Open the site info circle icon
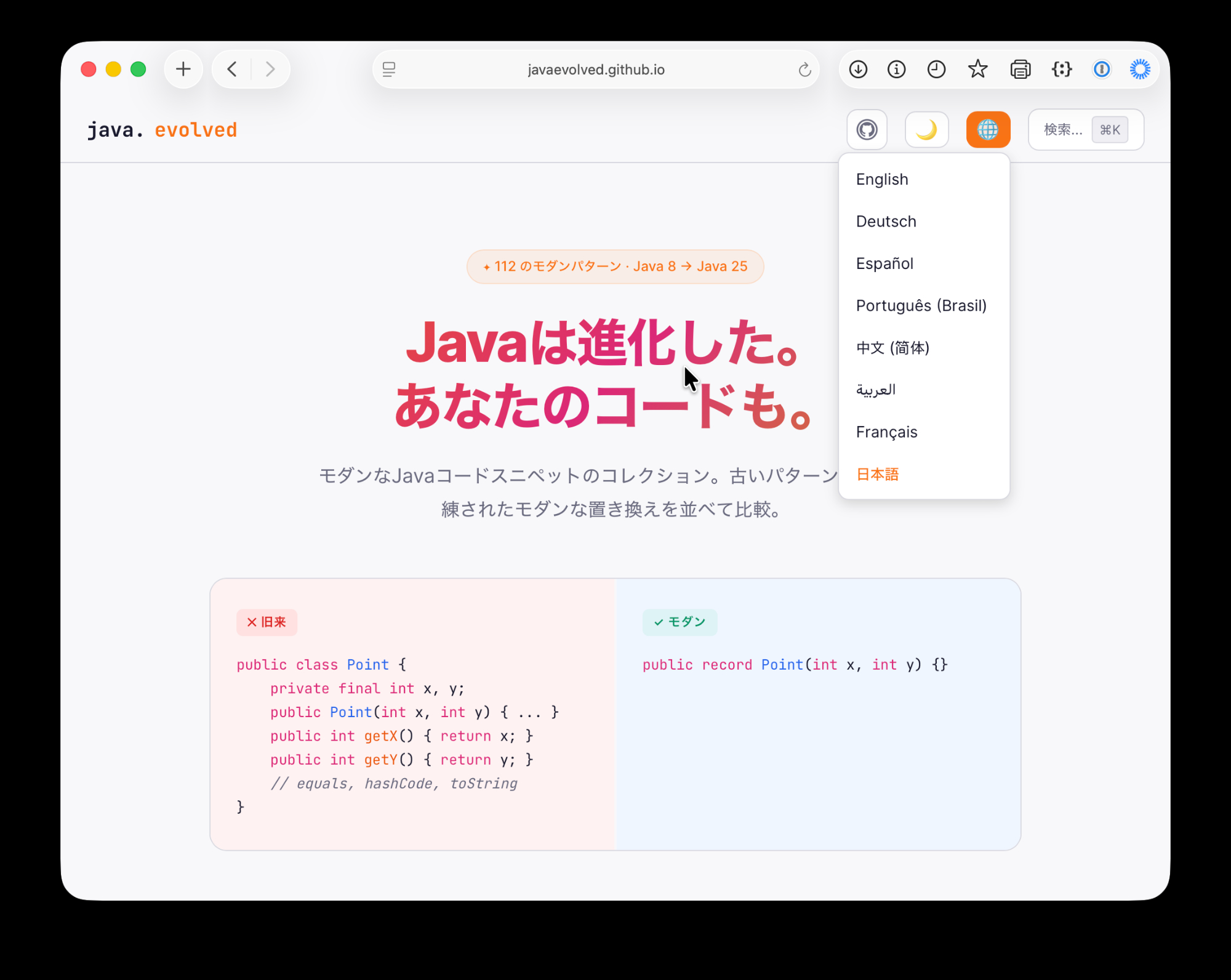This screenshot has width=1231, height=980. click(x=896, y=70)
